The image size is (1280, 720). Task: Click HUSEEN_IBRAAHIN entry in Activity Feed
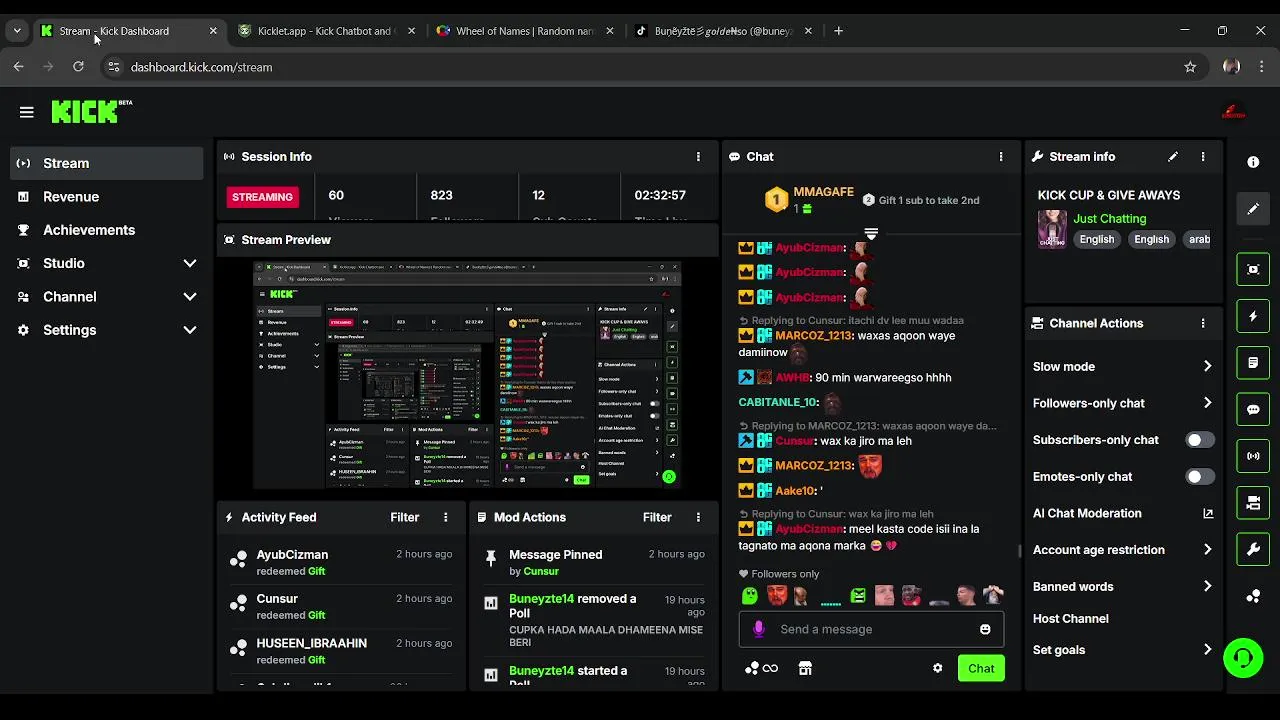[x=342, y=651]
